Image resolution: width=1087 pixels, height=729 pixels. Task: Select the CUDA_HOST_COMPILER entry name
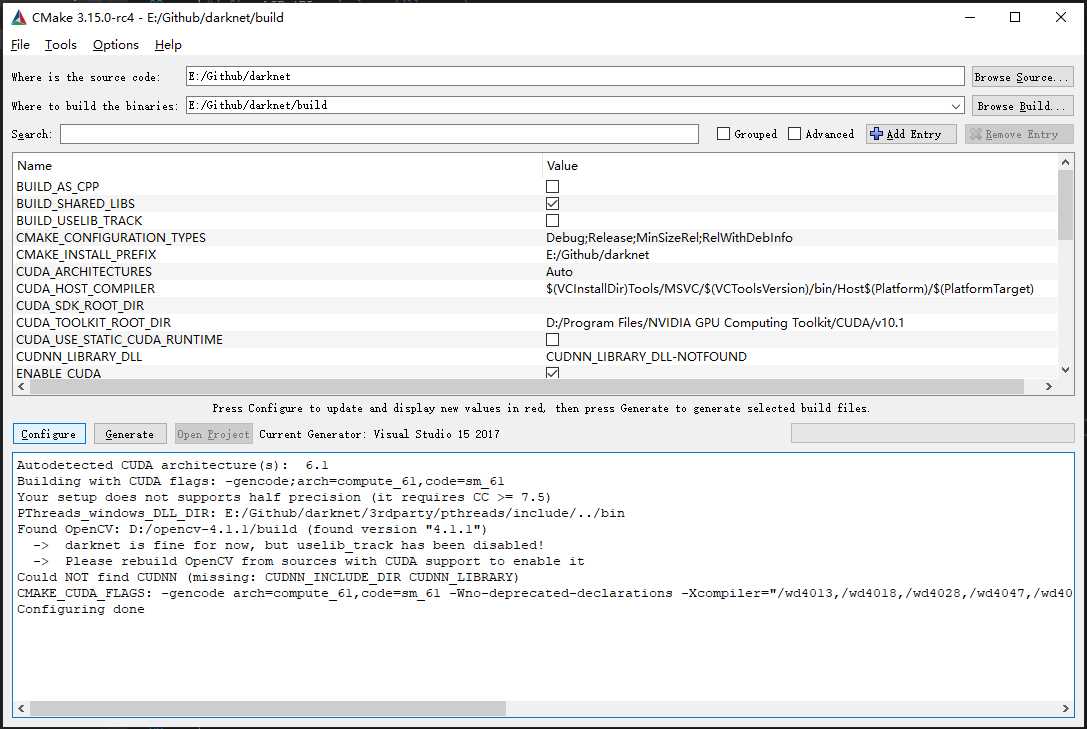(85, 288)
